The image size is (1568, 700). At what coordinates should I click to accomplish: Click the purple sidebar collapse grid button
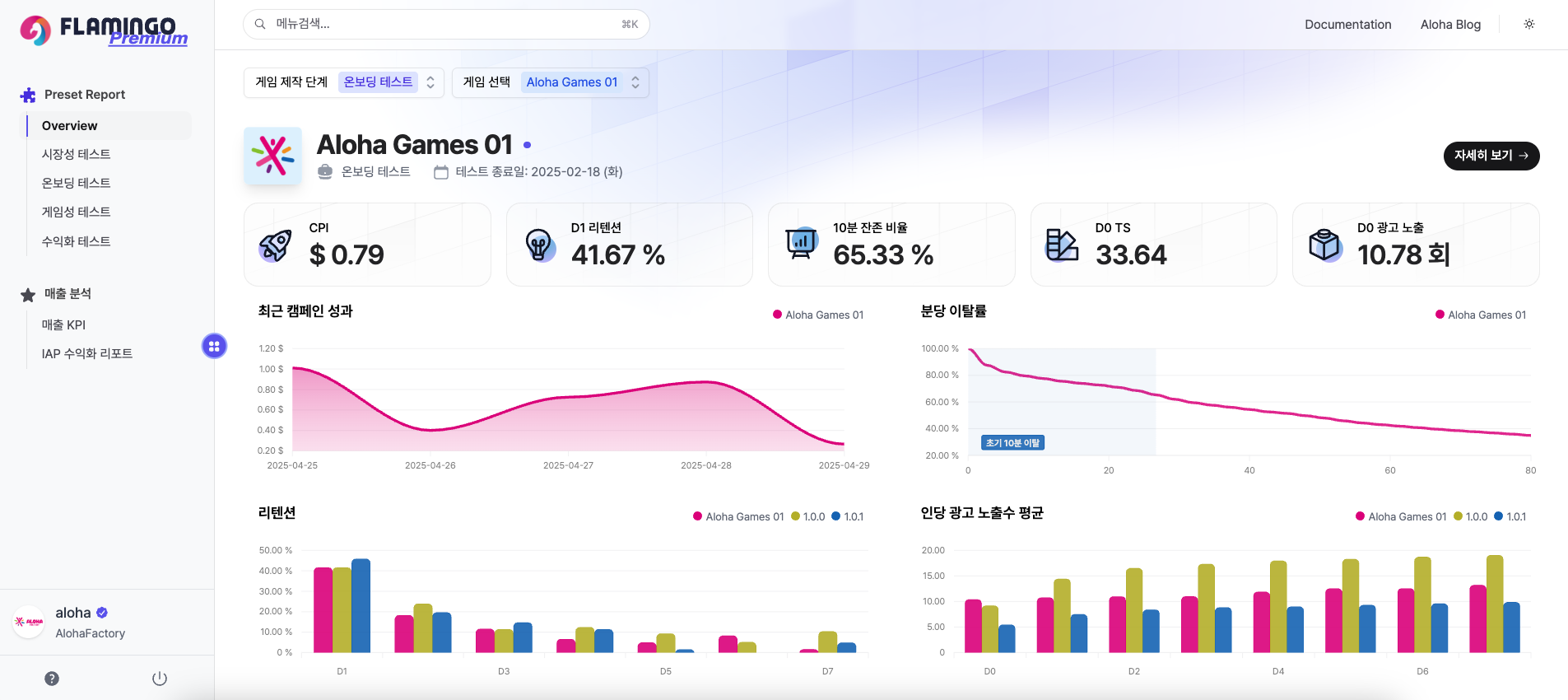(x=214, y=347)
